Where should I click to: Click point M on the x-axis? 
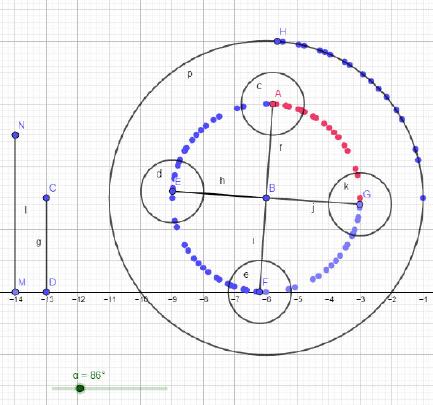15,292
